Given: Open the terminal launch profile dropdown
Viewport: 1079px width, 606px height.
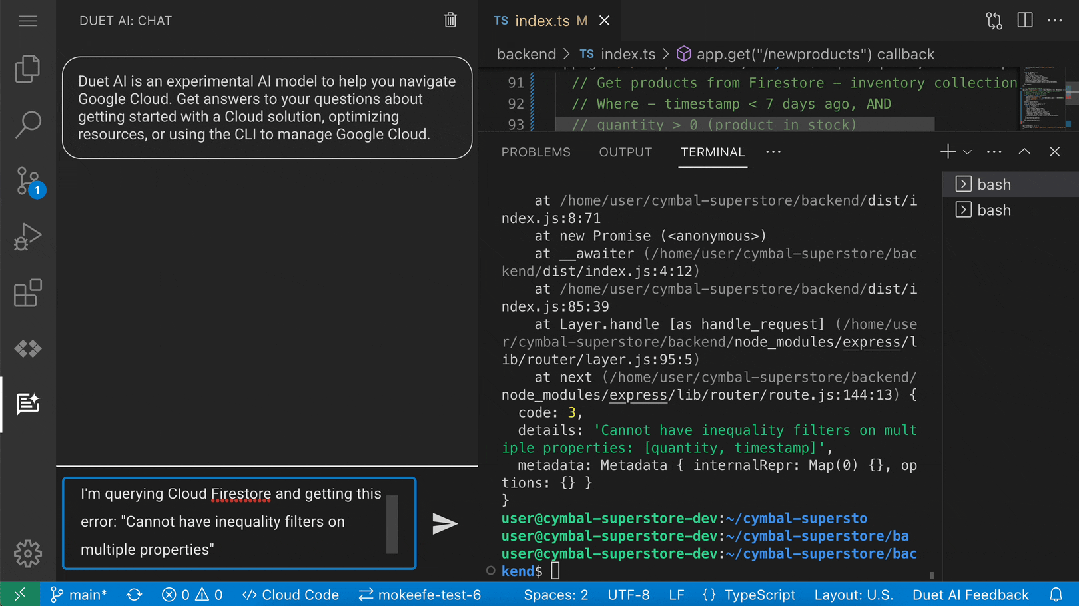Looking at the screenshot, I should 967,152.
